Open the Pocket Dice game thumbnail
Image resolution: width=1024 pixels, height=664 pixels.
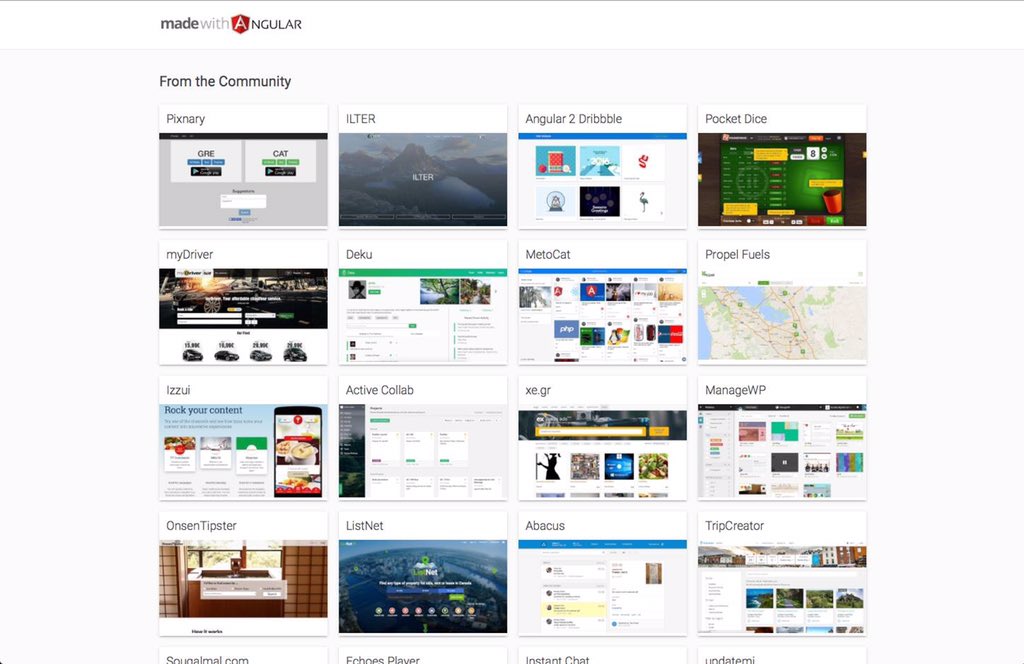pyautogui.click(x=782, y=180)
